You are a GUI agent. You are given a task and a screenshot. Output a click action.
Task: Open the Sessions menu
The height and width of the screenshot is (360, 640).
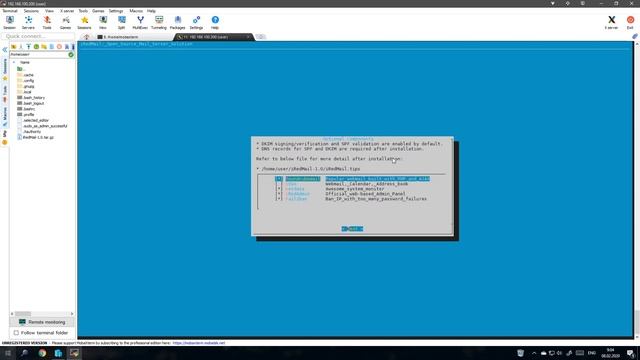coord(31,11)
